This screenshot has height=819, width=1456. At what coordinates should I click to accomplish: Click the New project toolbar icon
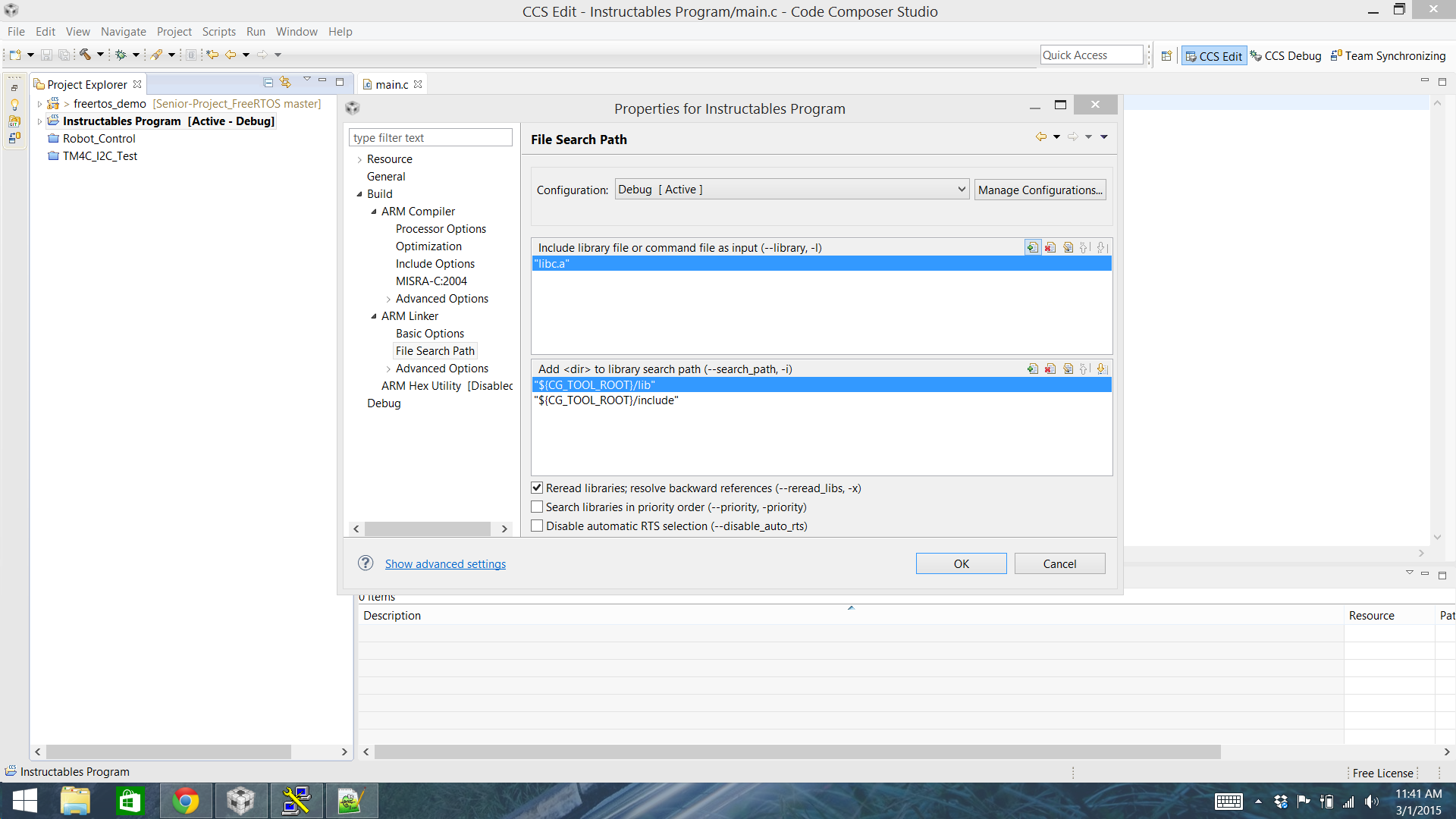tap(14, 55)
